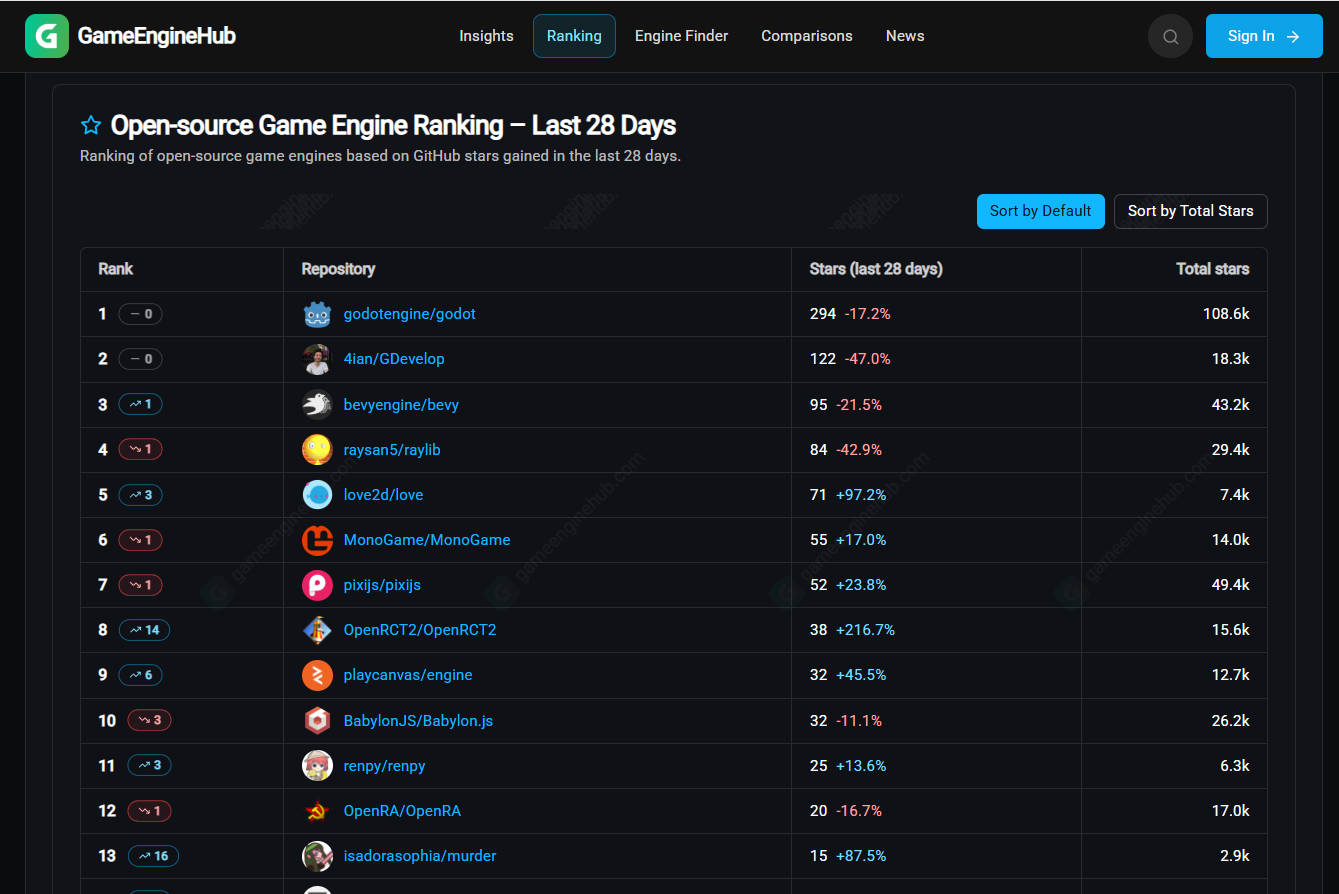Click the rank change badge for OpenRCT2
1339x894 pixels.
pos(144,630)
